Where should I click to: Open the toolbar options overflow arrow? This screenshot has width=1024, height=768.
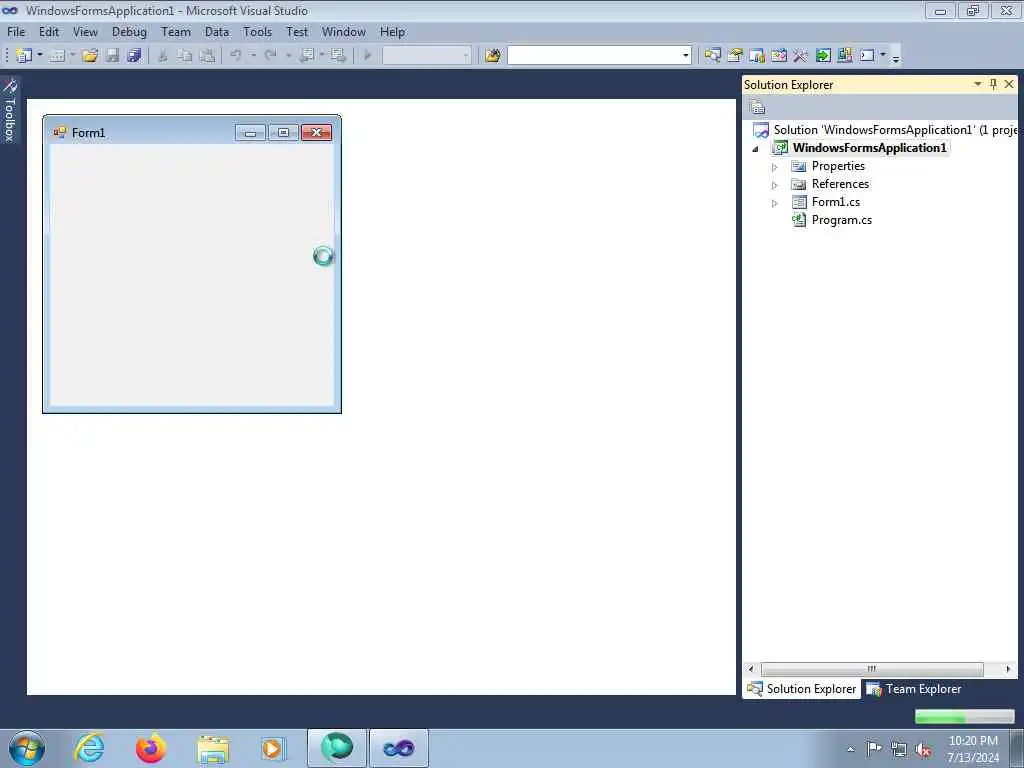pyautogui.click(x=896, y=57)
